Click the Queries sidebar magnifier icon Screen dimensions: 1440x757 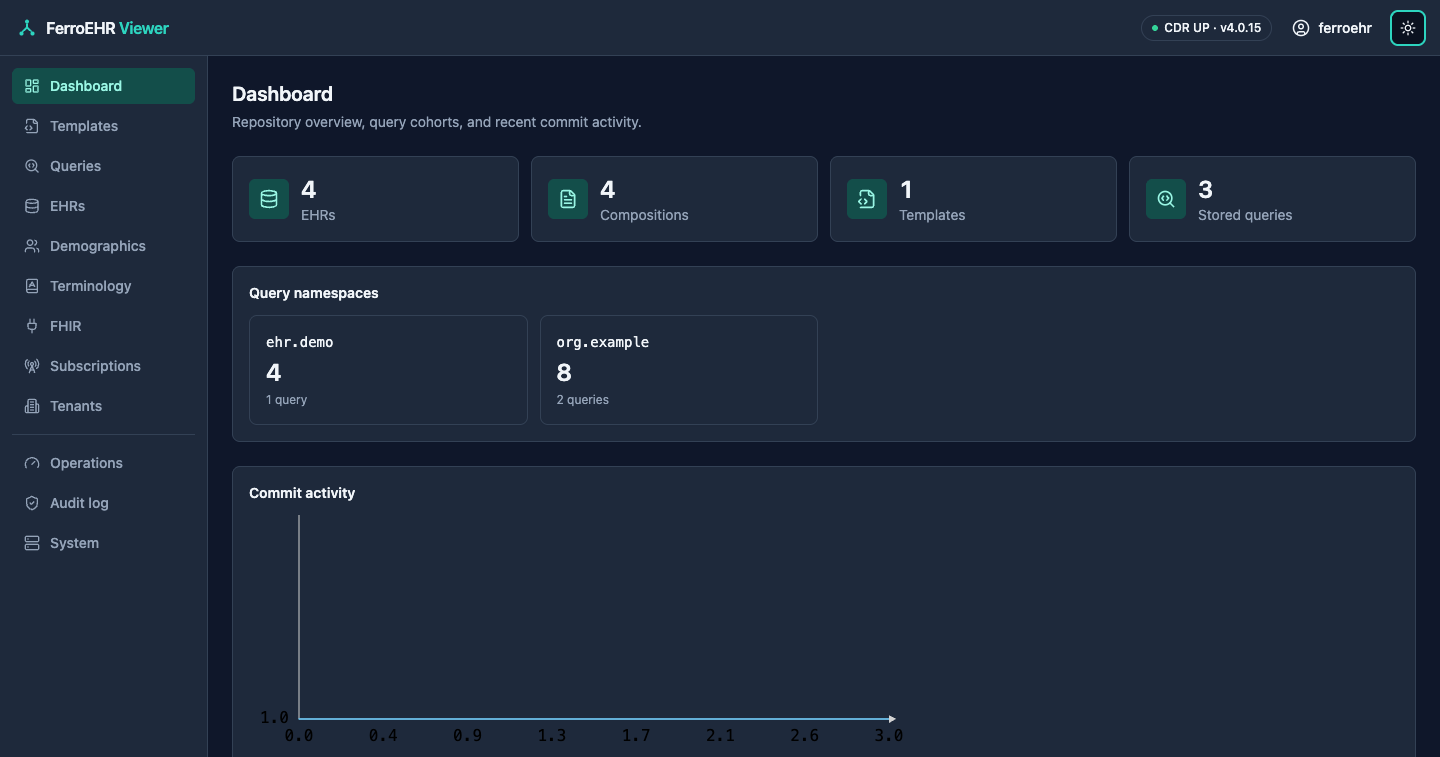point(32,166)
